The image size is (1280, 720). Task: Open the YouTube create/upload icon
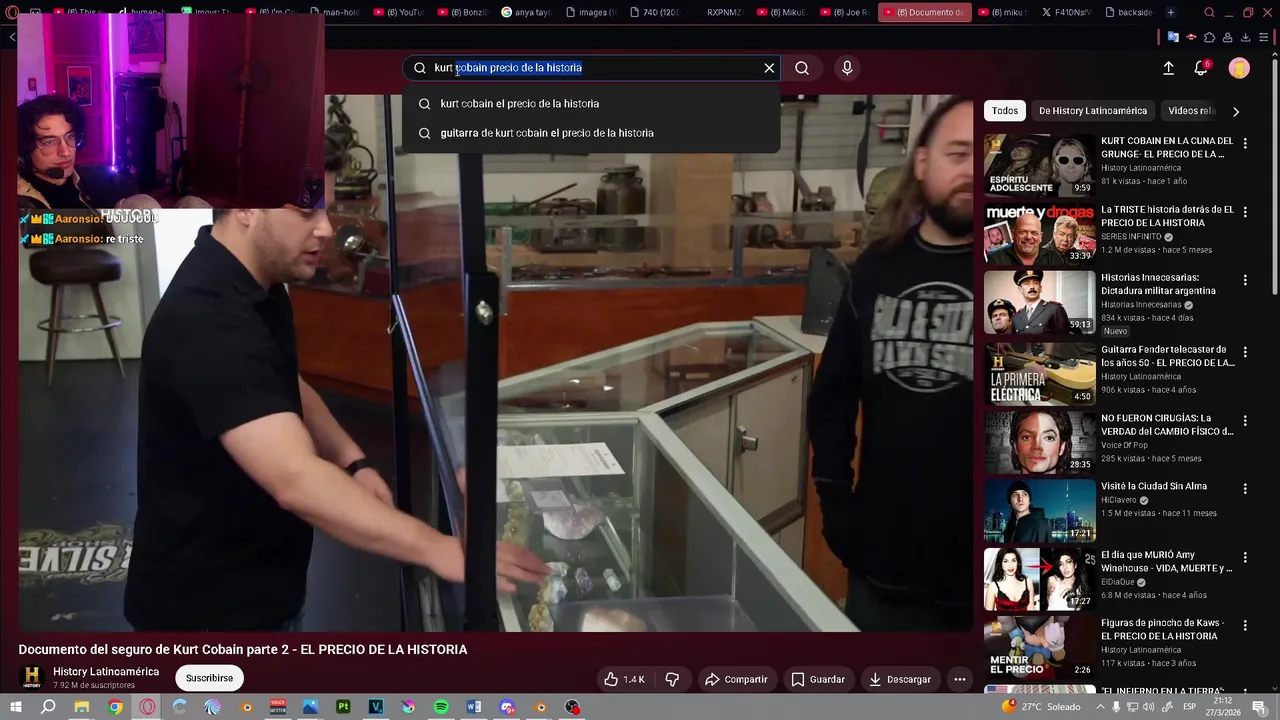point(1168,68)
